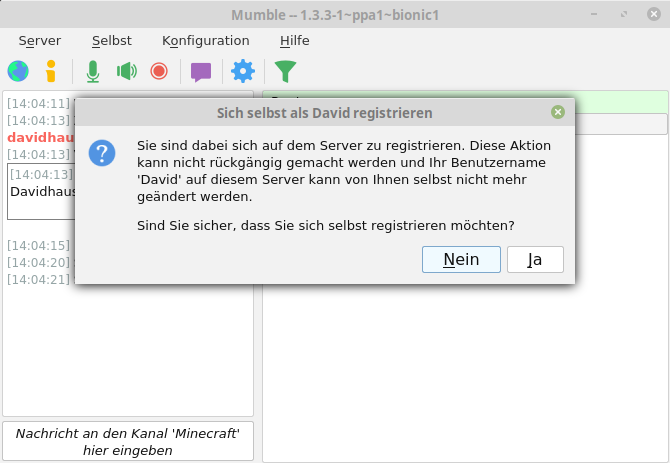Screen dimensions: 670x463
Task: Toggle the green channel filter funnel icon
Action: (x=285, y=71)
